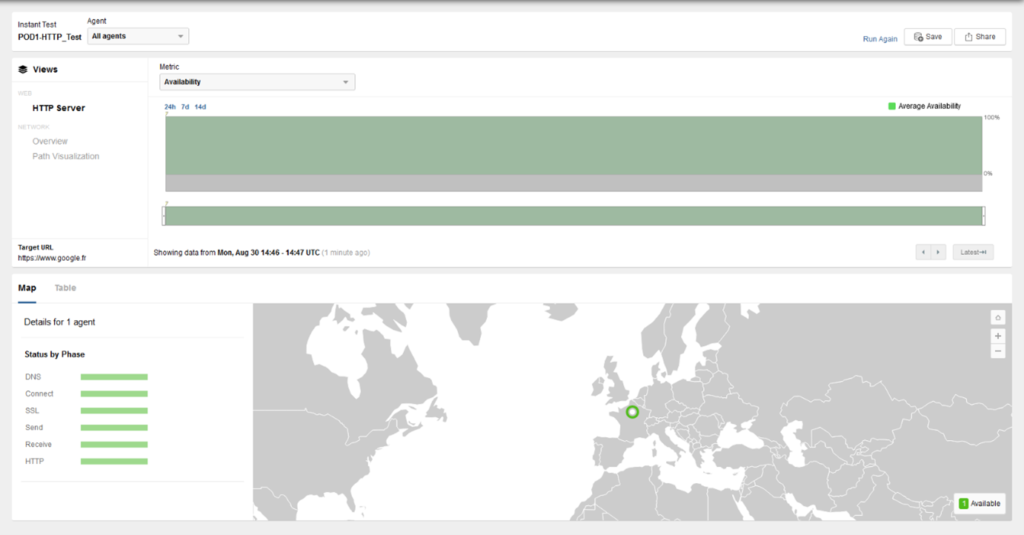Open the Agent dropdown showing All agents
The image size is (1024, 535).
[138, 37]
